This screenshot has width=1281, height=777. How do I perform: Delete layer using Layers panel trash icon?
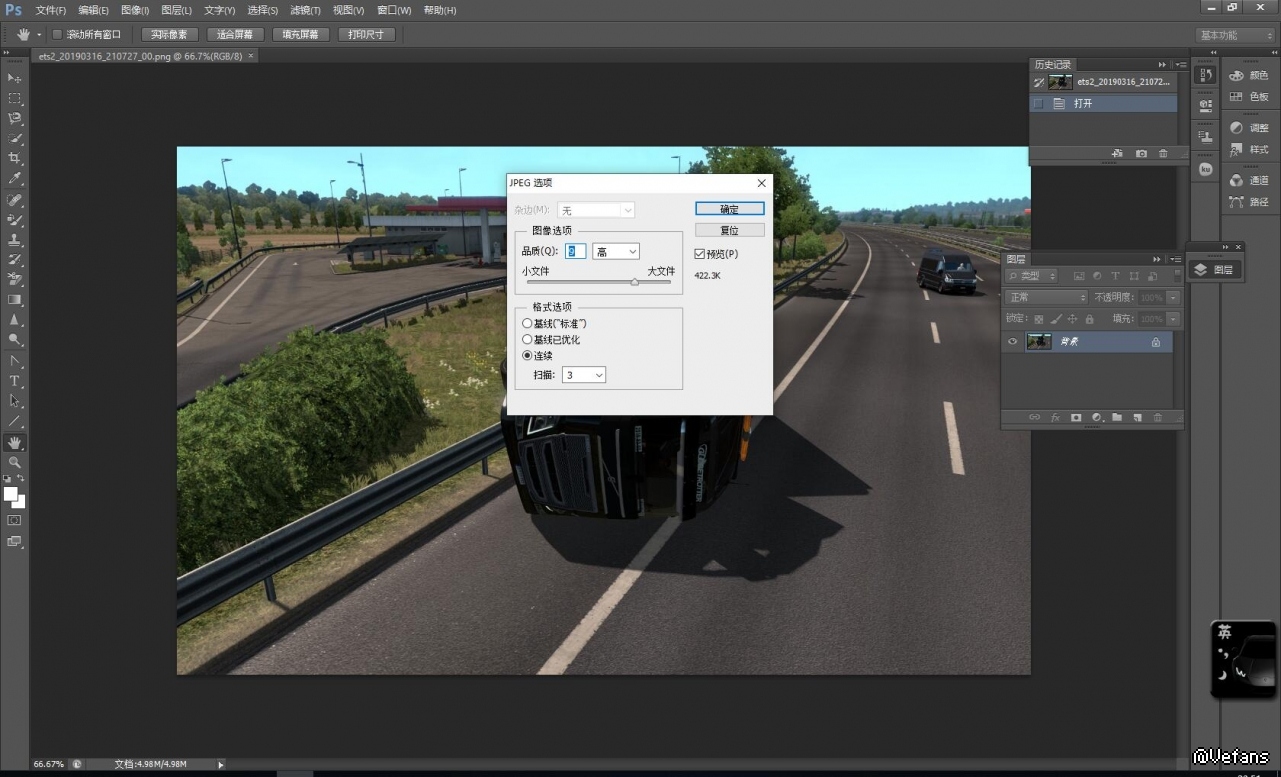tap(1158, 418)
